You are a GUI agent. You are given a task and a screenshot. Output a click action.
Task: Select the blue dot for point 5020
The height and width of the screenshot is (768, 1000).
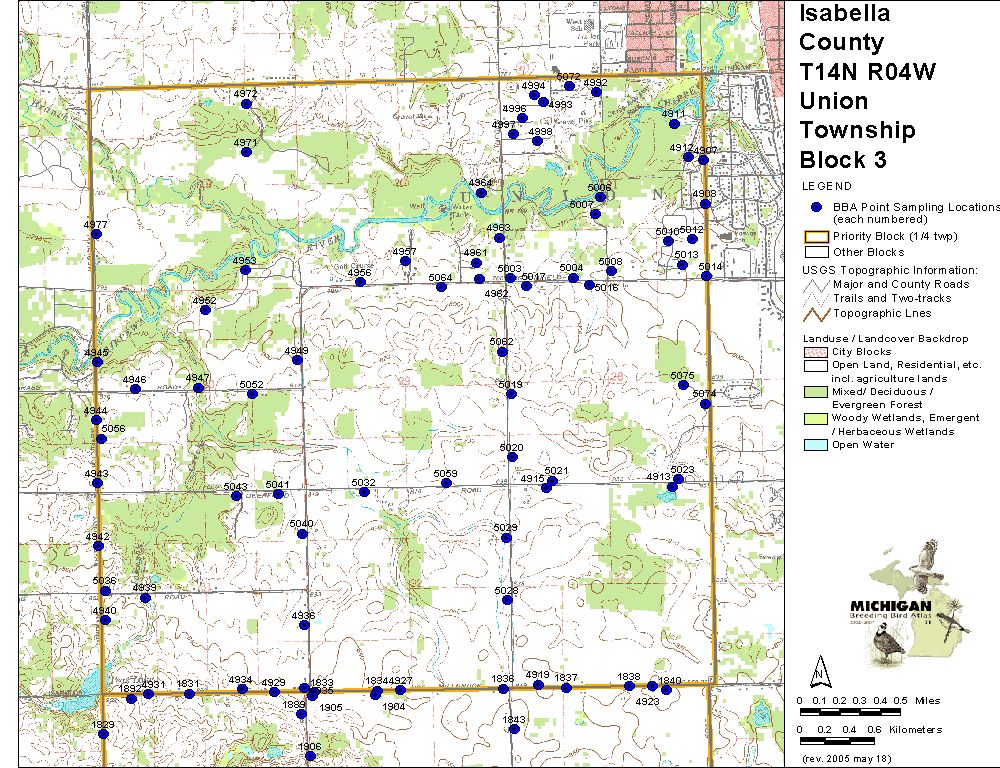(x=512, y=457)
